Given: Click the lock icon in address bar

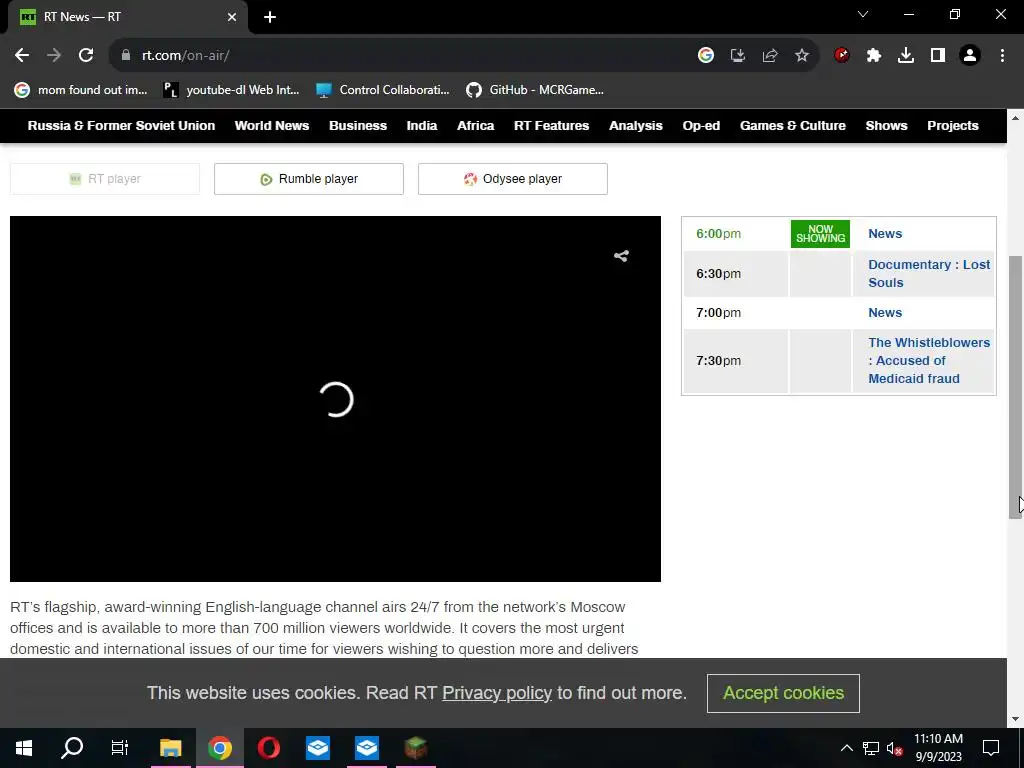Looking at the screenshot, I should pyautogui.click(x=125, y=56).
